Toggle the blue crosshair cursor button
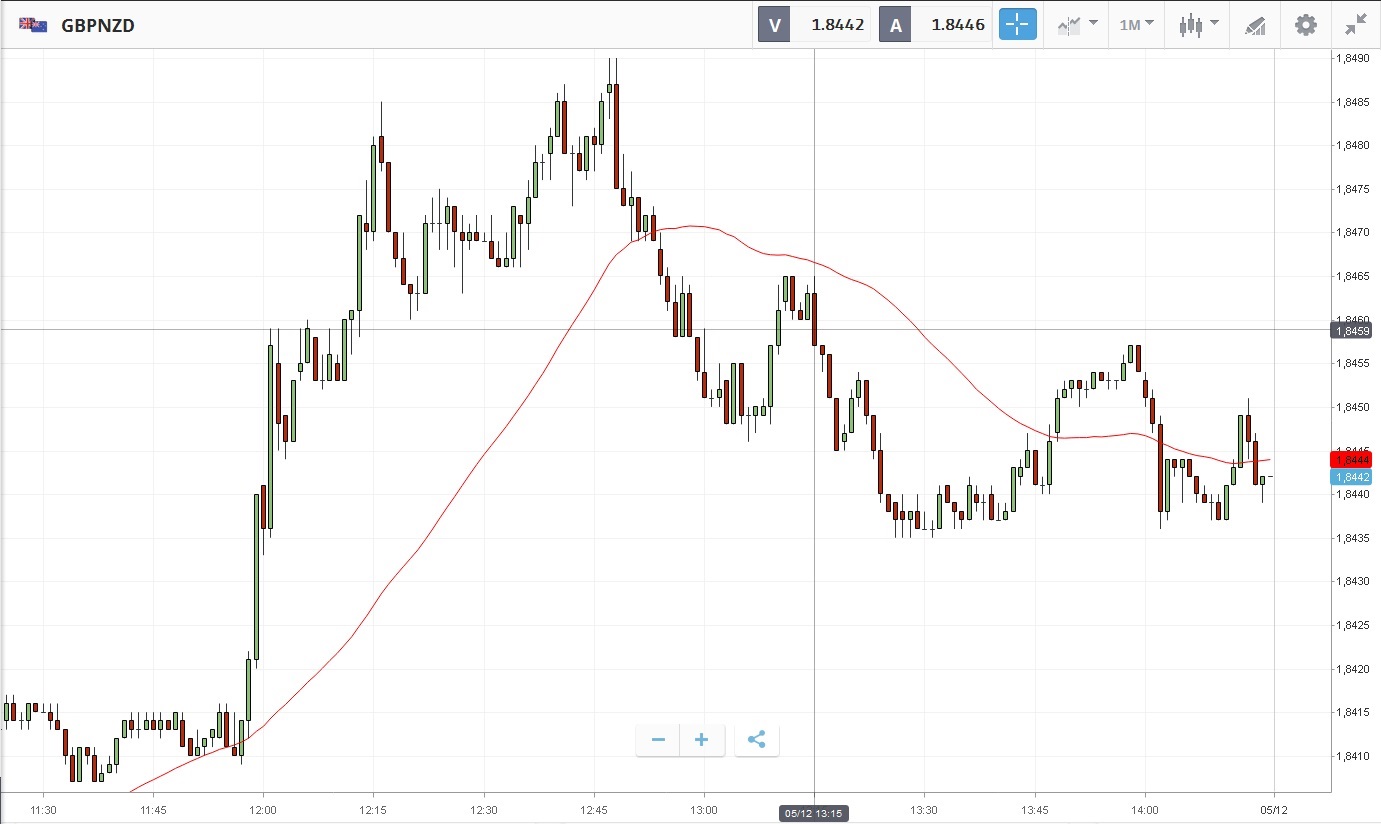 pos(1017,25)
